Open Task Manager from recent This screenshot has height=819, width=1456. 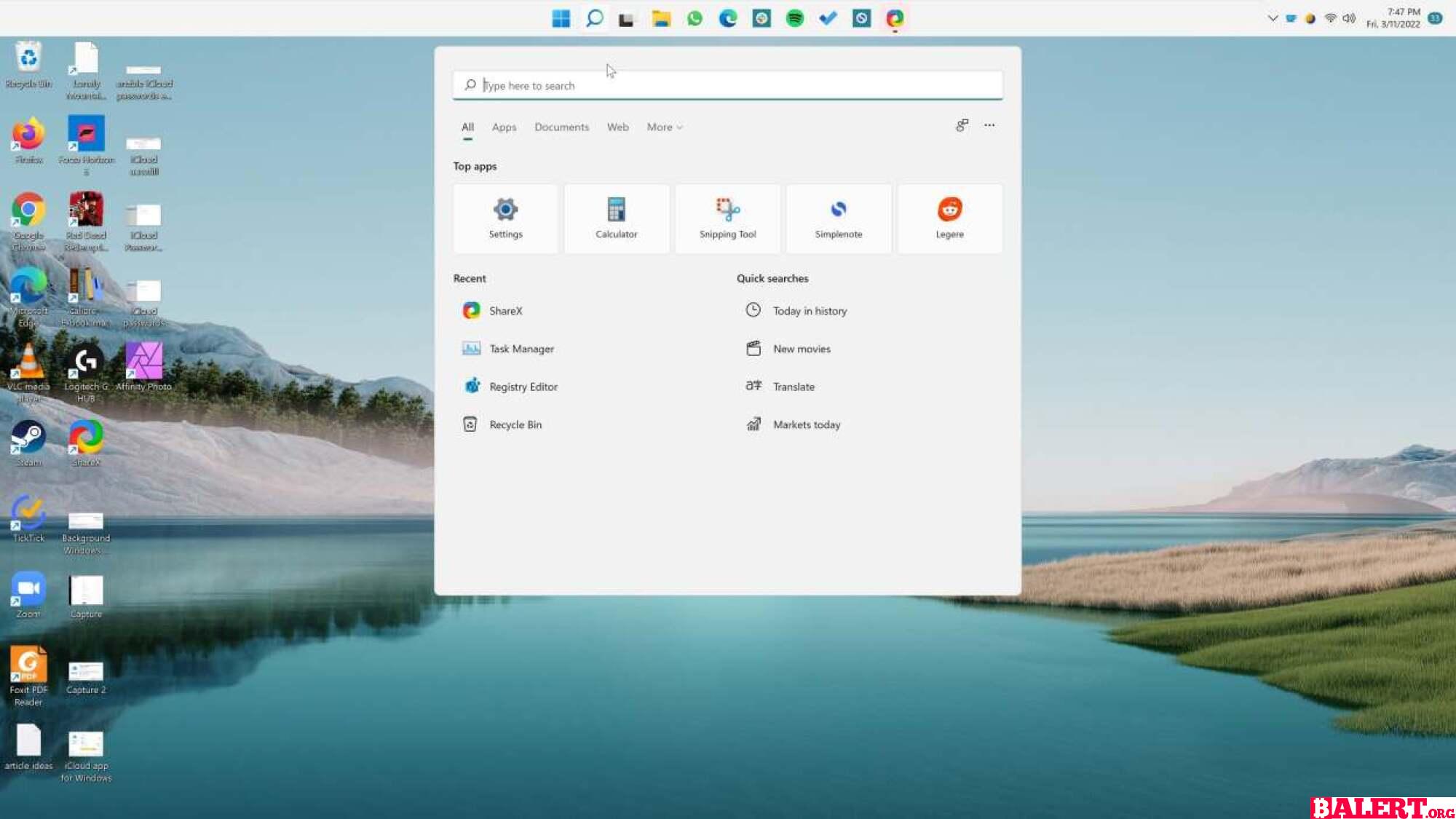521,348
